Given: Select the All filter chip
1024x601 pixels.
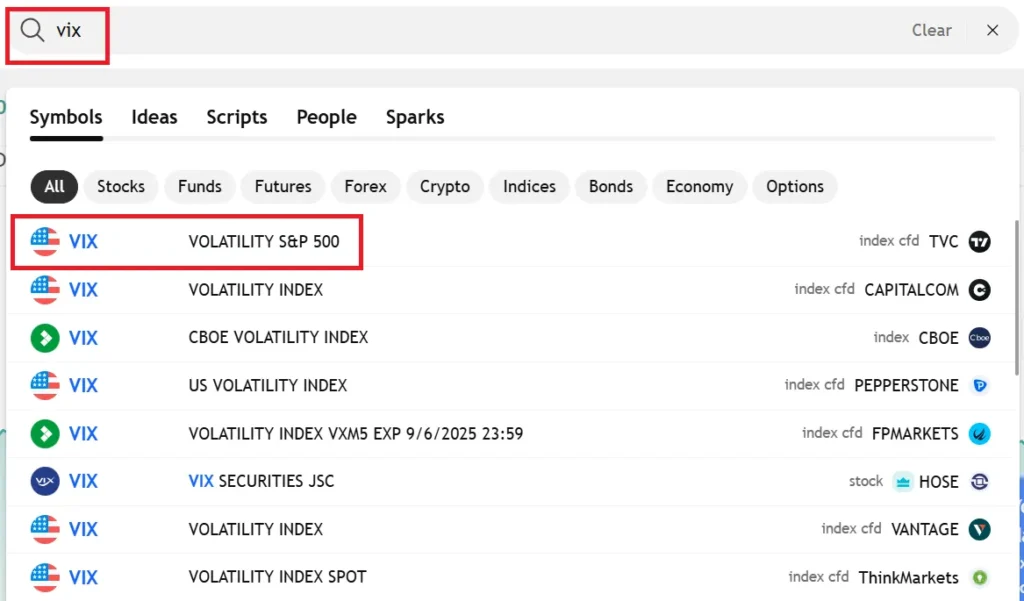Looking at the screenshot, I should pyautogui.click(x=54, y=186).
